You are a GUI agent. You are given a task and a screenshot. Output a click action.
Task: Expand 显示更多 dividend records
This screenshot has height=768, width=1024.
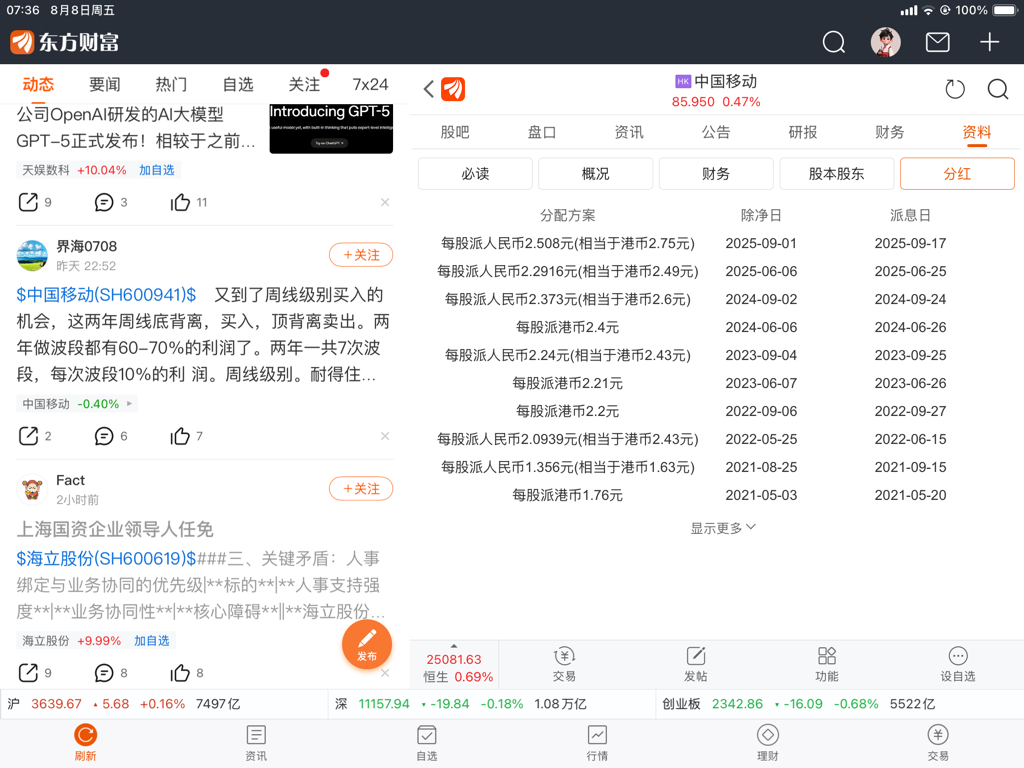[x=723, y=528]
